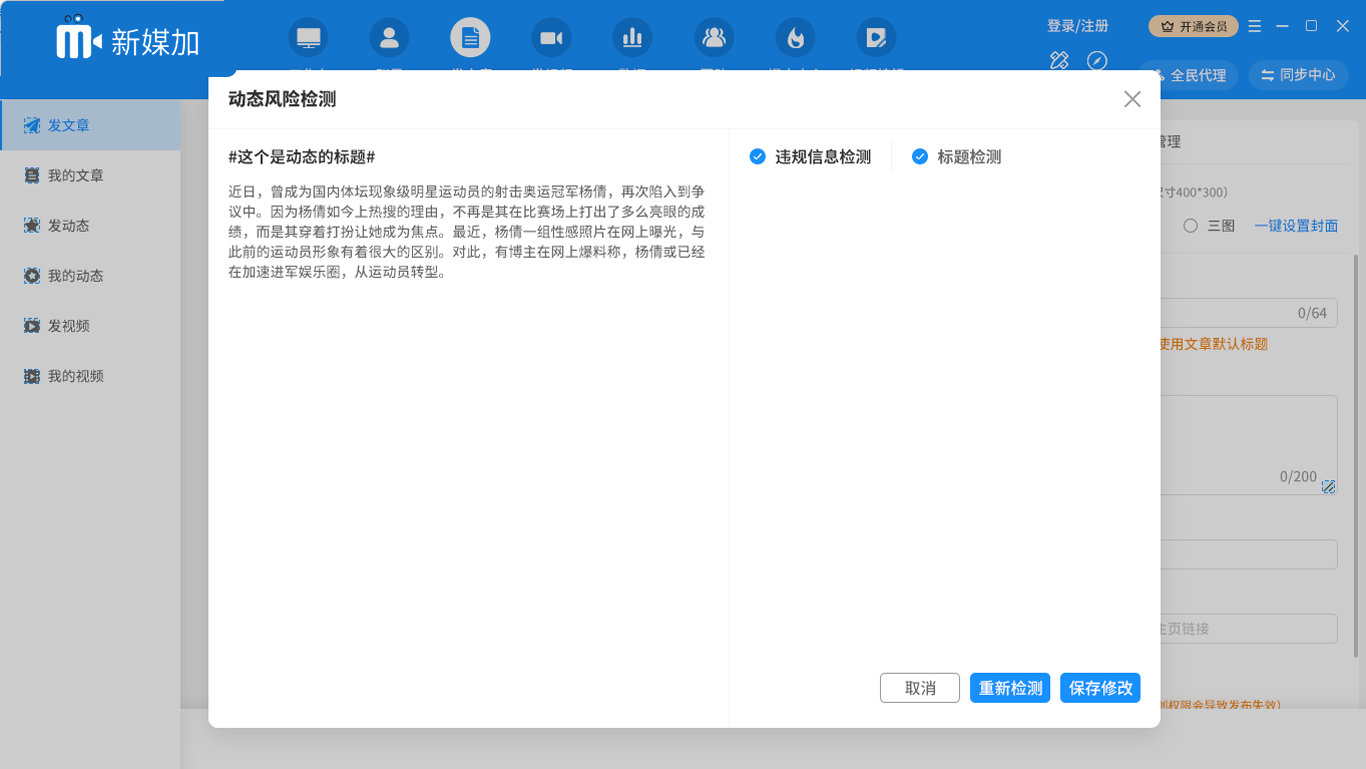The width and height of the screenshot is (1366, 769).
Task: Select the 三图 radio button
Action: pyautogui.click(x=1190, y=226)
